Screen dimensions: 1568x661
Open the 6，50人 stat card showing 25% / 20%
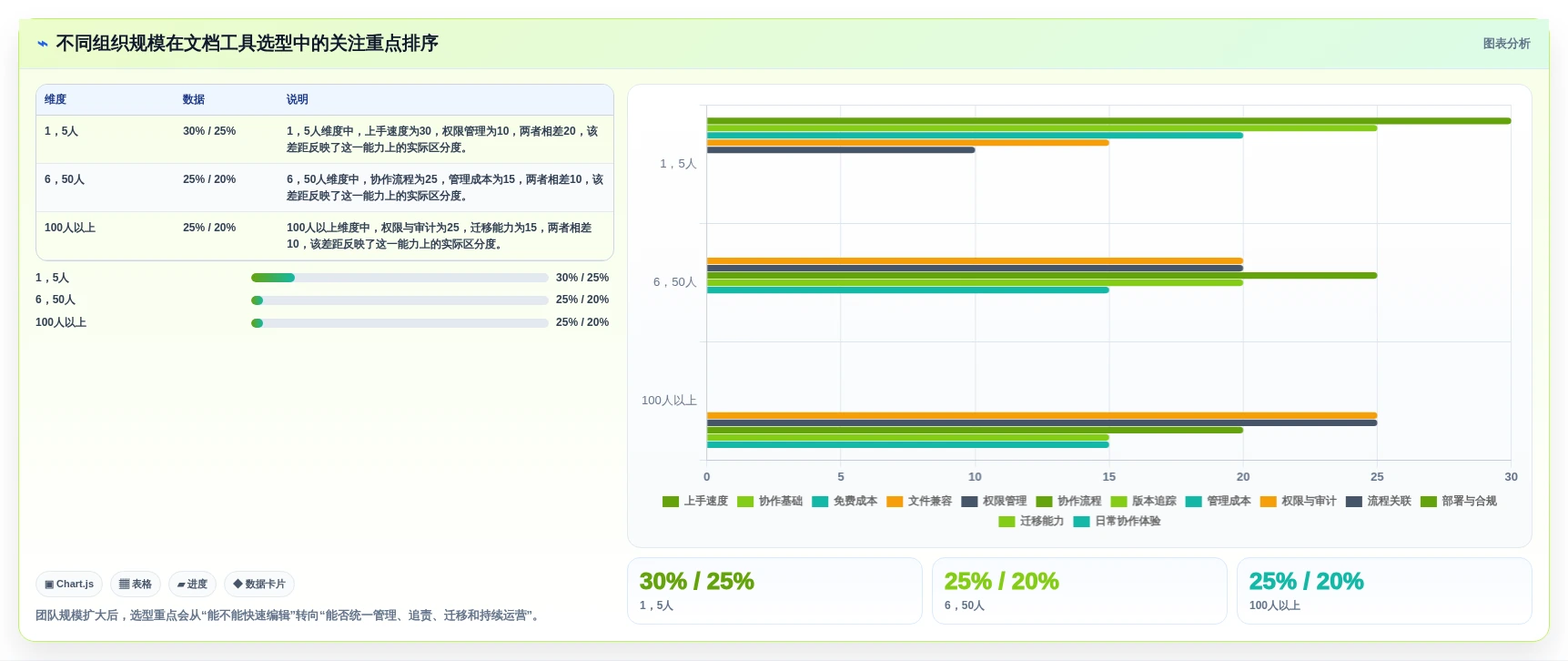(1079, 591)
